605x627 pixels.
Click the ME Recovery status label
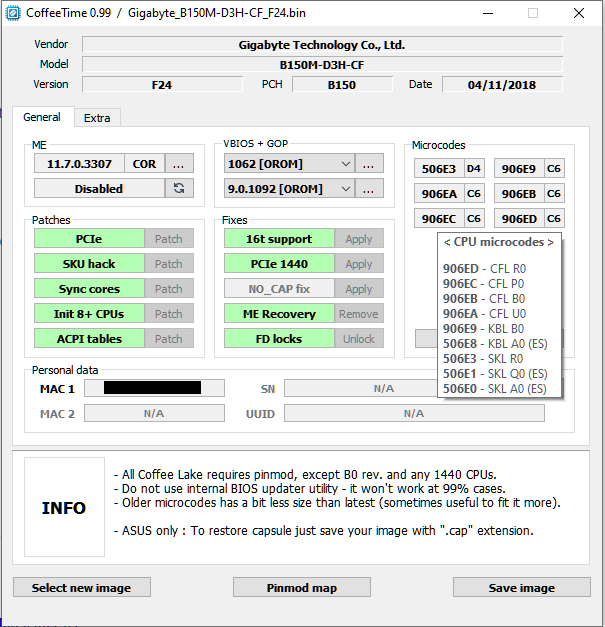[279, 314]
